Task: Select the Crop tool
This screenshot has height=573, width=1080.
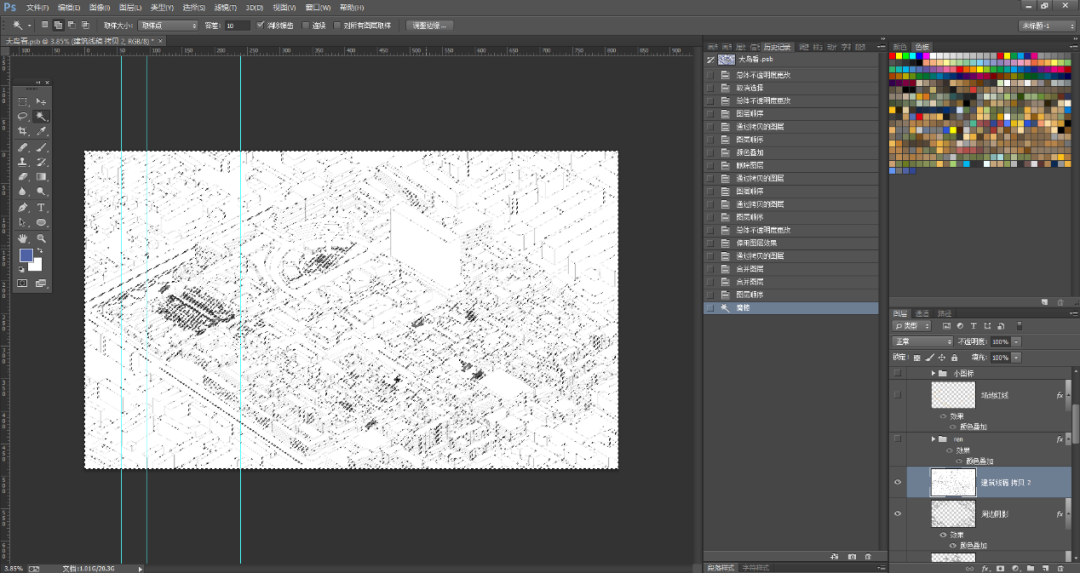Action: pos(23,131)
